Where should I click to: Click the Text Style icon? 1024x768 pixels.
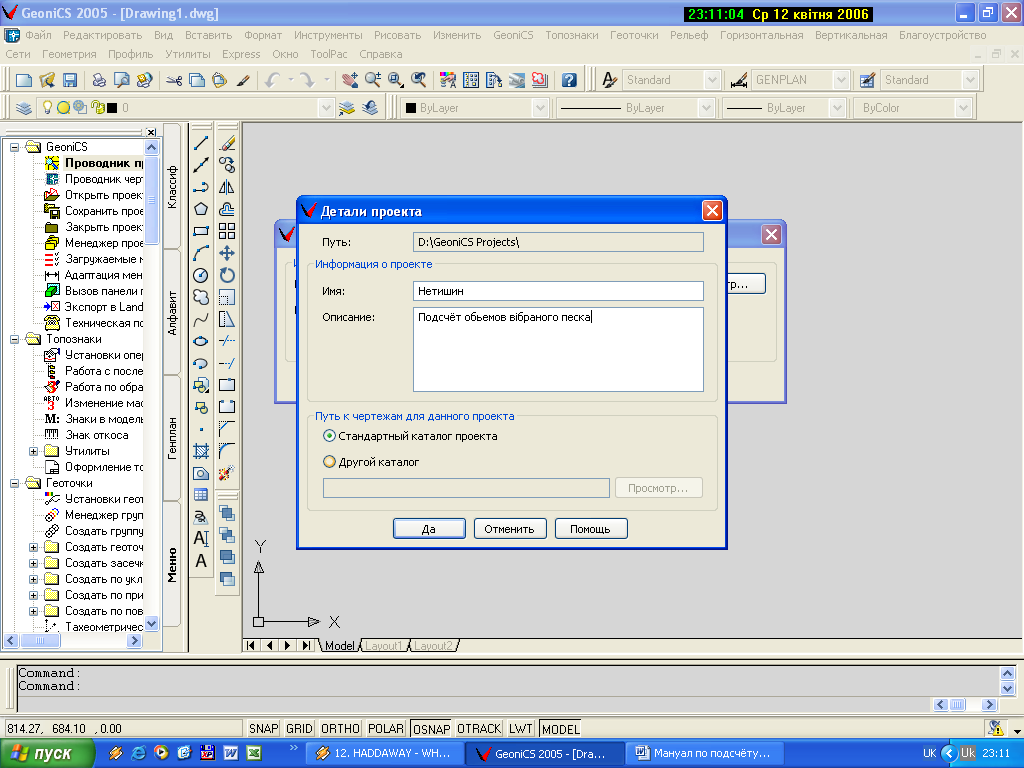coord(609,80)
